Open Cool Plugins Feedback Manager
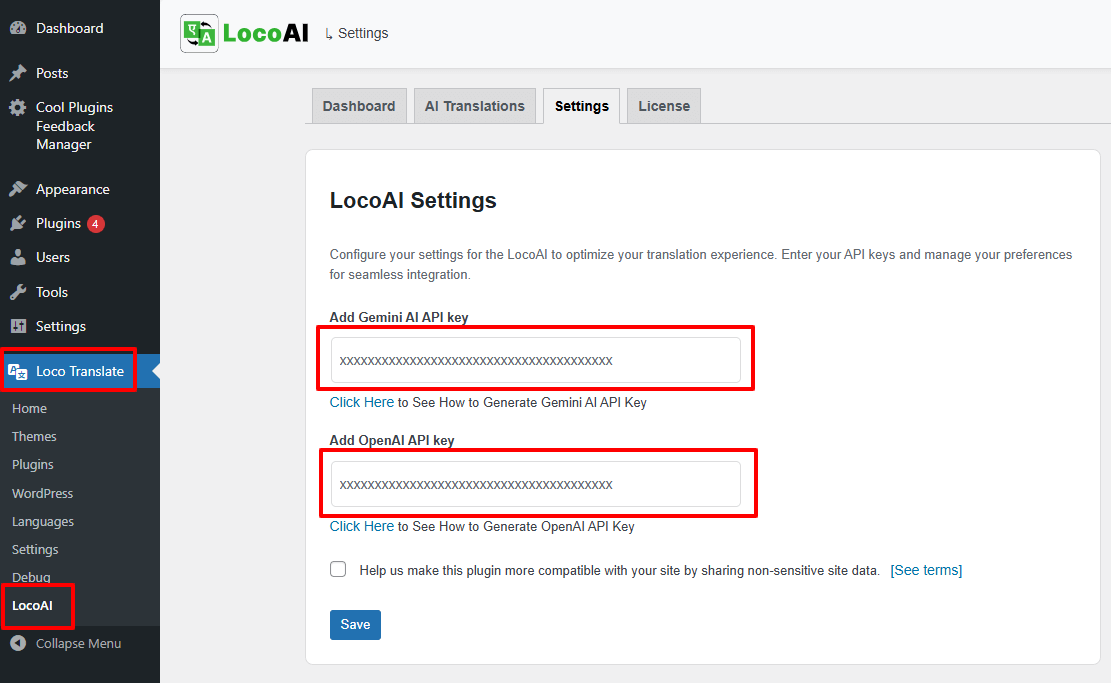 pos(74,125)
